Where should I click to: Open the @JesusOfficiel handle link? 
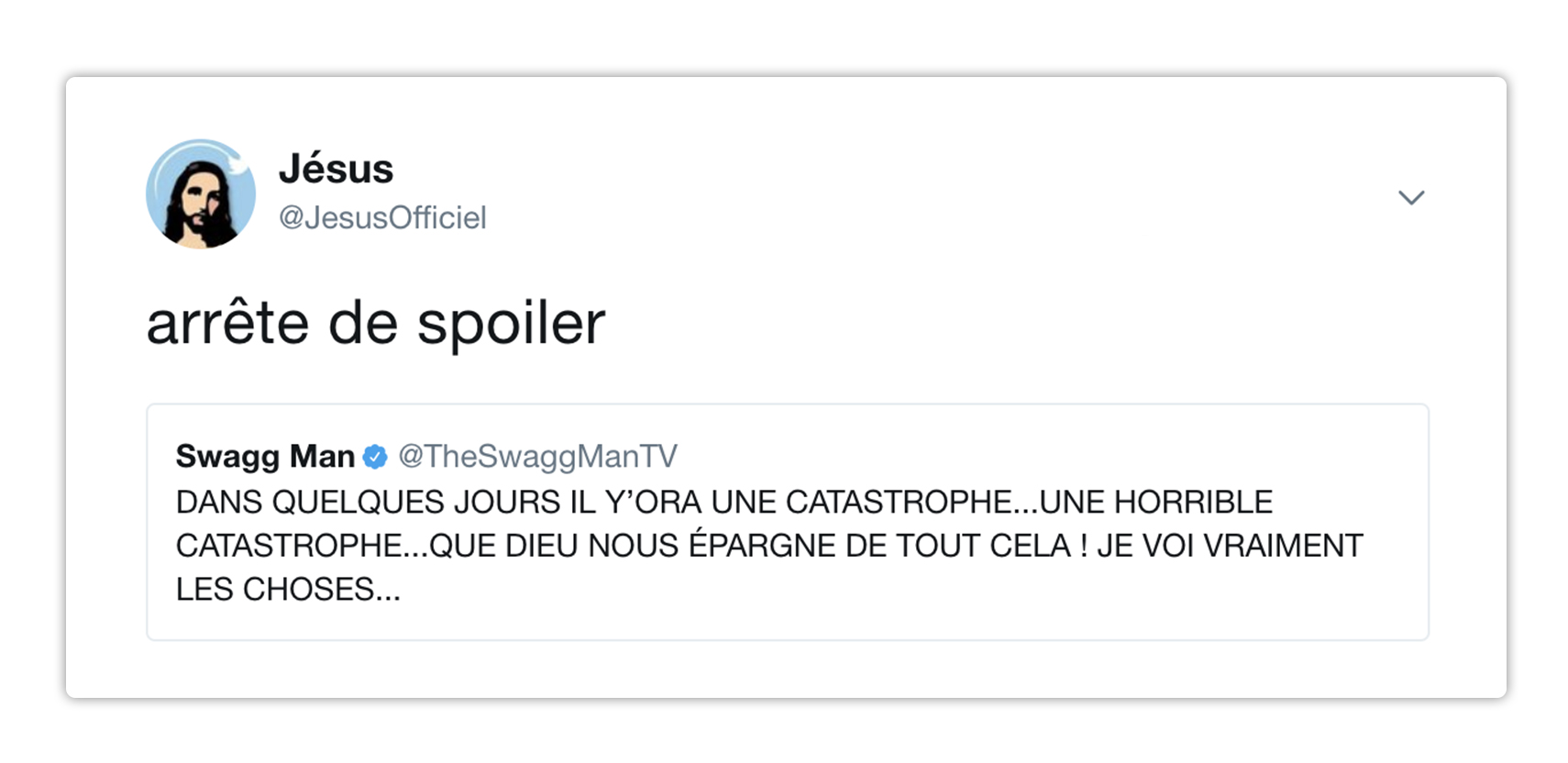(x=382, y=217)
